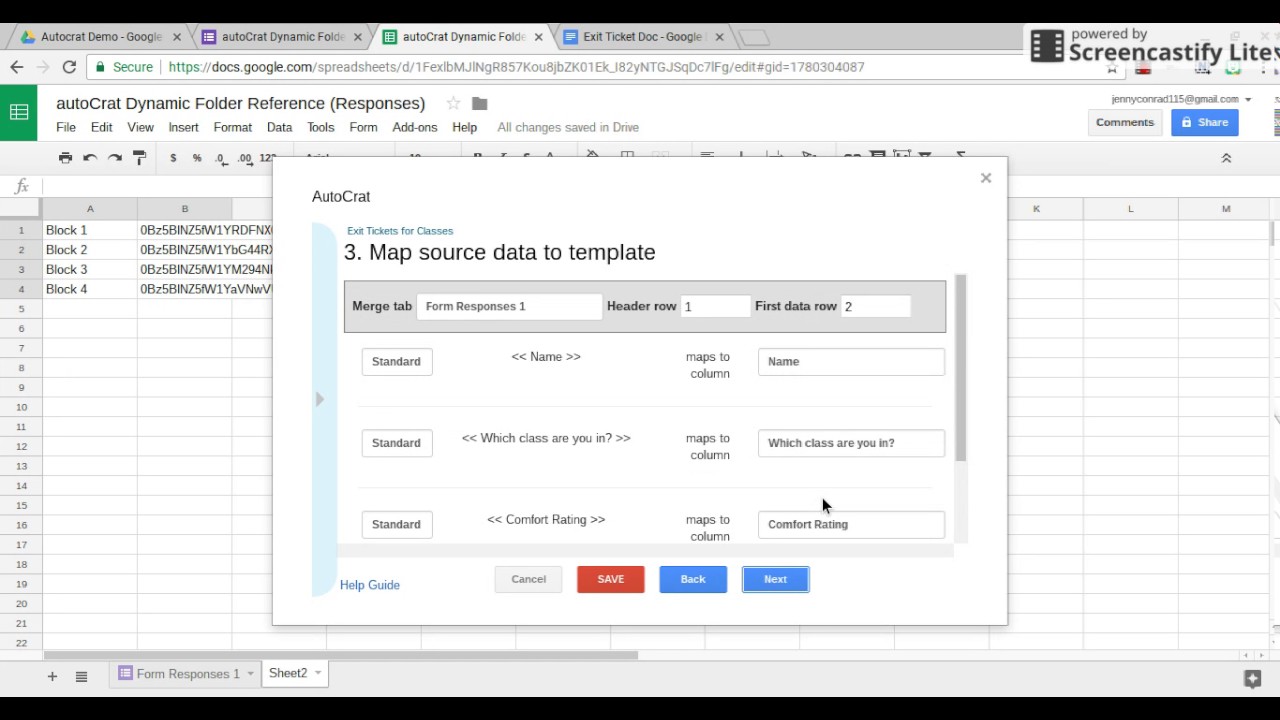Open the Format menu
This screenshot has height=720, width=1280.
(x=232, y=127)
